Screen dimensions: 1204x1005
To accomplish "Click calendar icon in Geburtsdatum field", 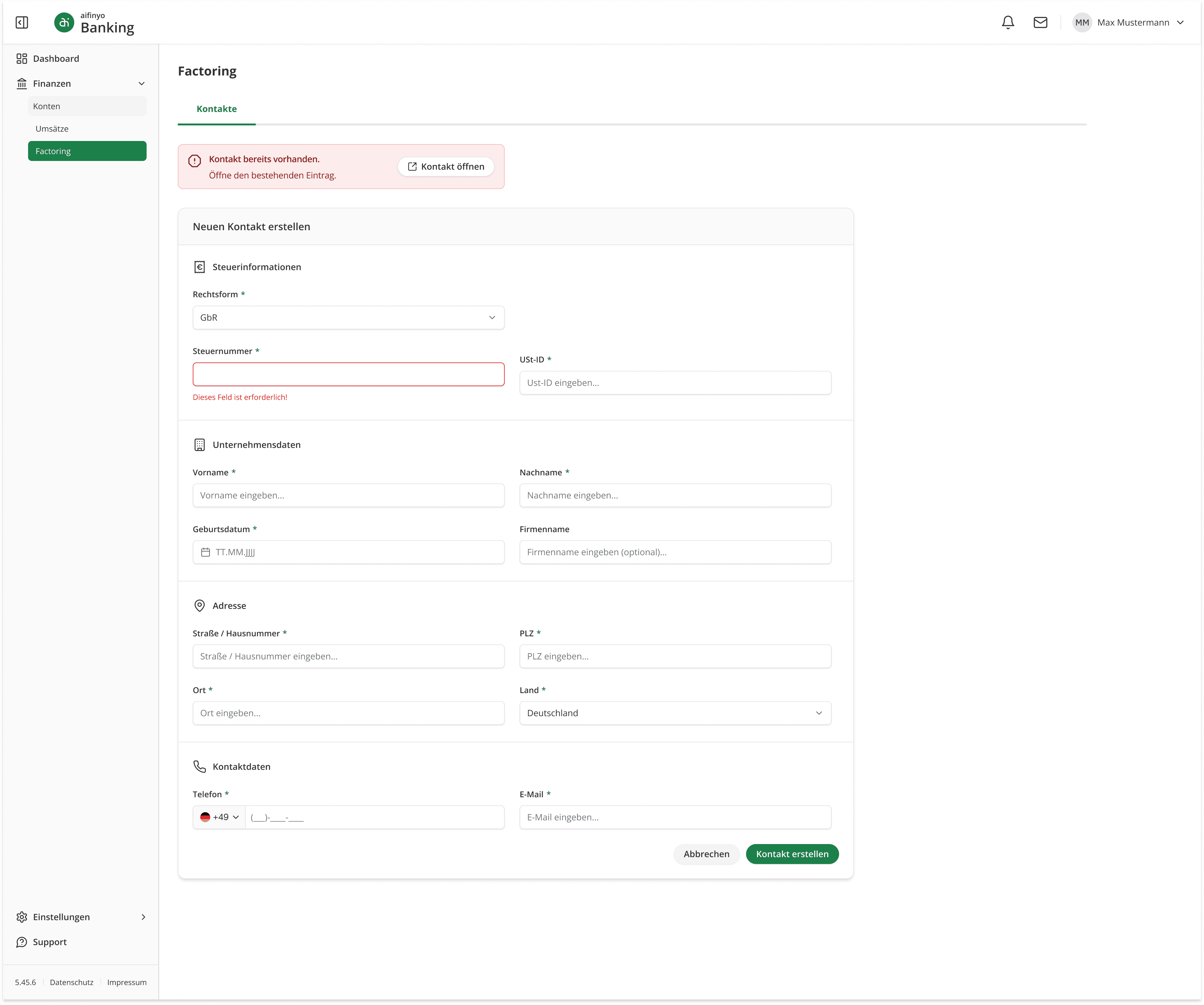I will pyautogui.click(x=205, y=552).
